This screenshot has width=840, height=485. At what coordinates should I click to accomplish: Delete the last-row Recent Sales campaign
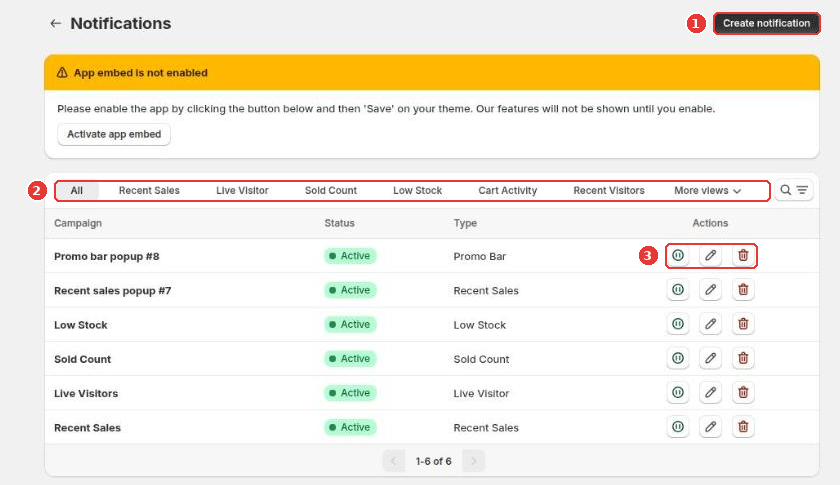pyautogui.click(x=743, y=427)
